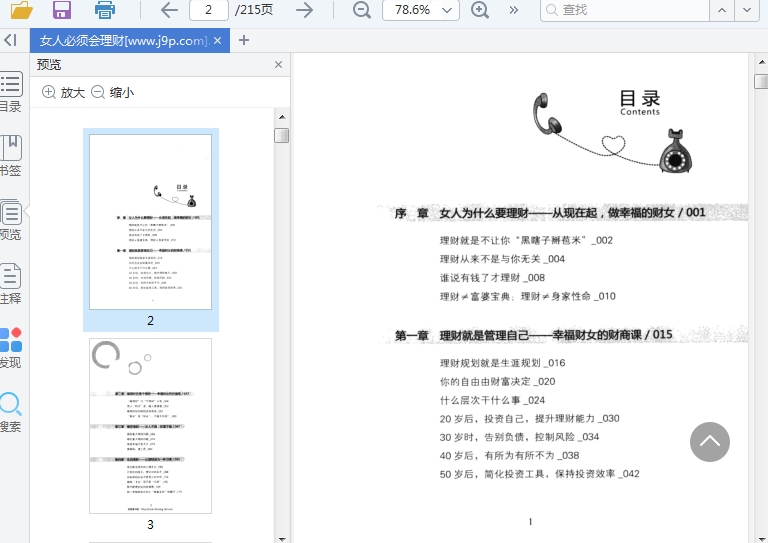Open the 发现 discover panel
The image size is (768, 543).
pos(11,348)
